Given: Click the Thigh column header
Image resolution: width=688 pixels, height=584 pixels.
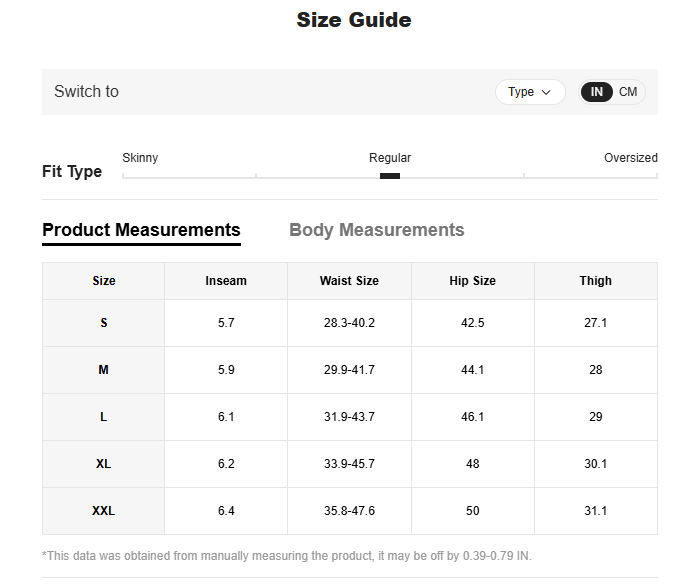Looking at the screenshot, I should 595,281.
